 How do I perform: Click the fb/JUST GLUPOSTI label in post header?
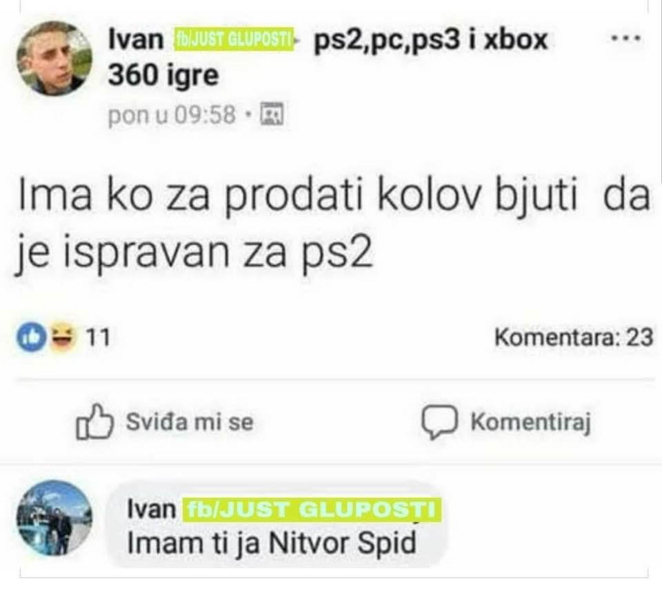(x=234, y=40)
